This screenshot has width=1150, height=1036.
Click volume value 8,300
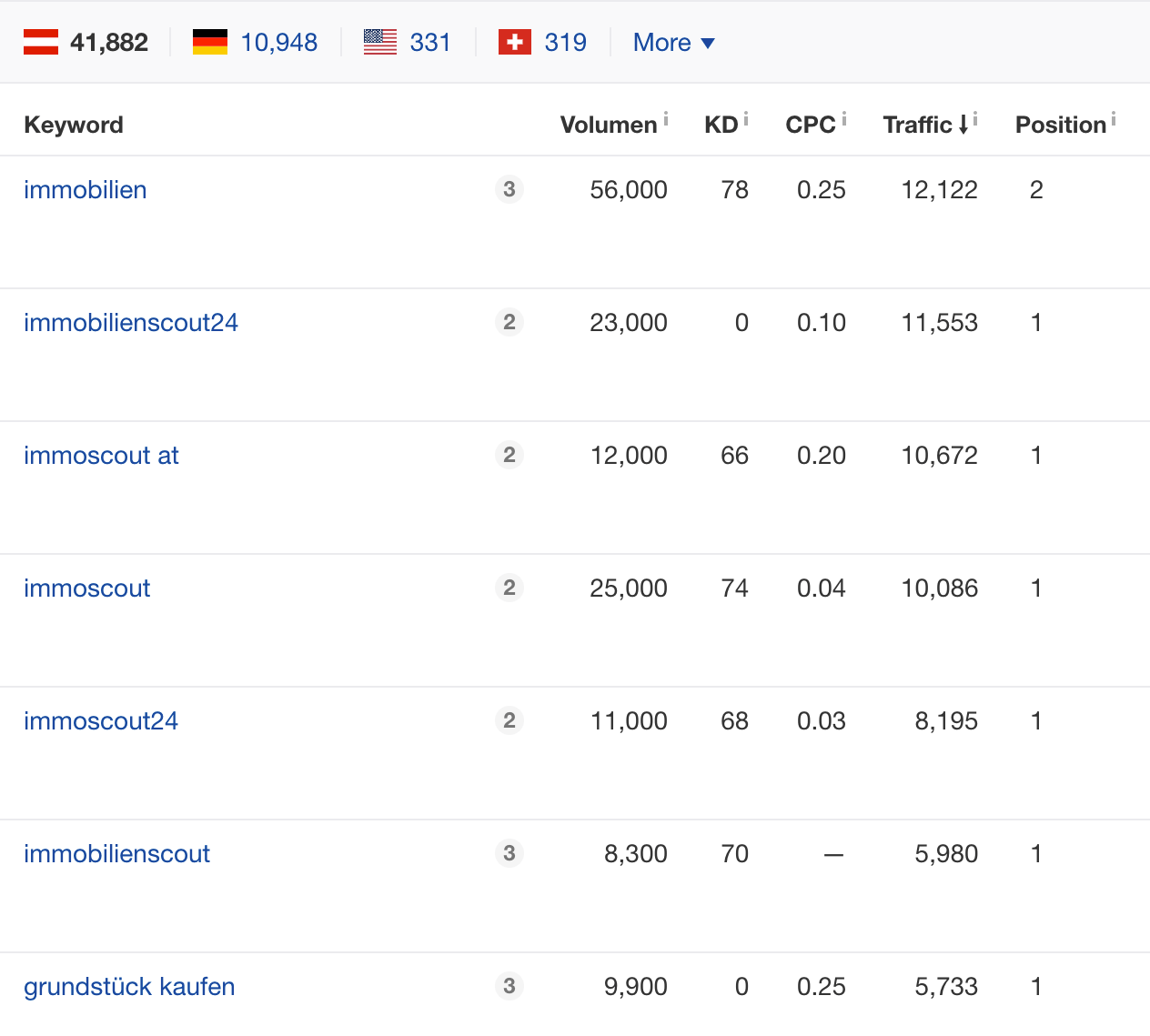(636, 854)
